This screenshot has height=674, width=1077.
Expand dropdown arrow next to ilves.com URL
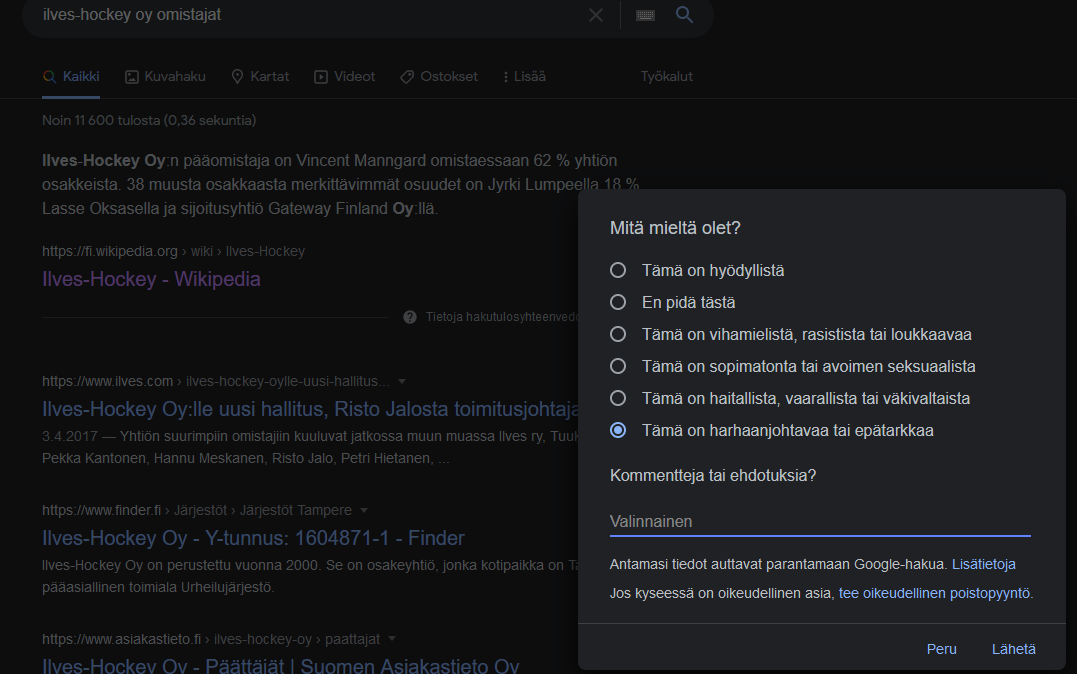(x=403, y=381)
